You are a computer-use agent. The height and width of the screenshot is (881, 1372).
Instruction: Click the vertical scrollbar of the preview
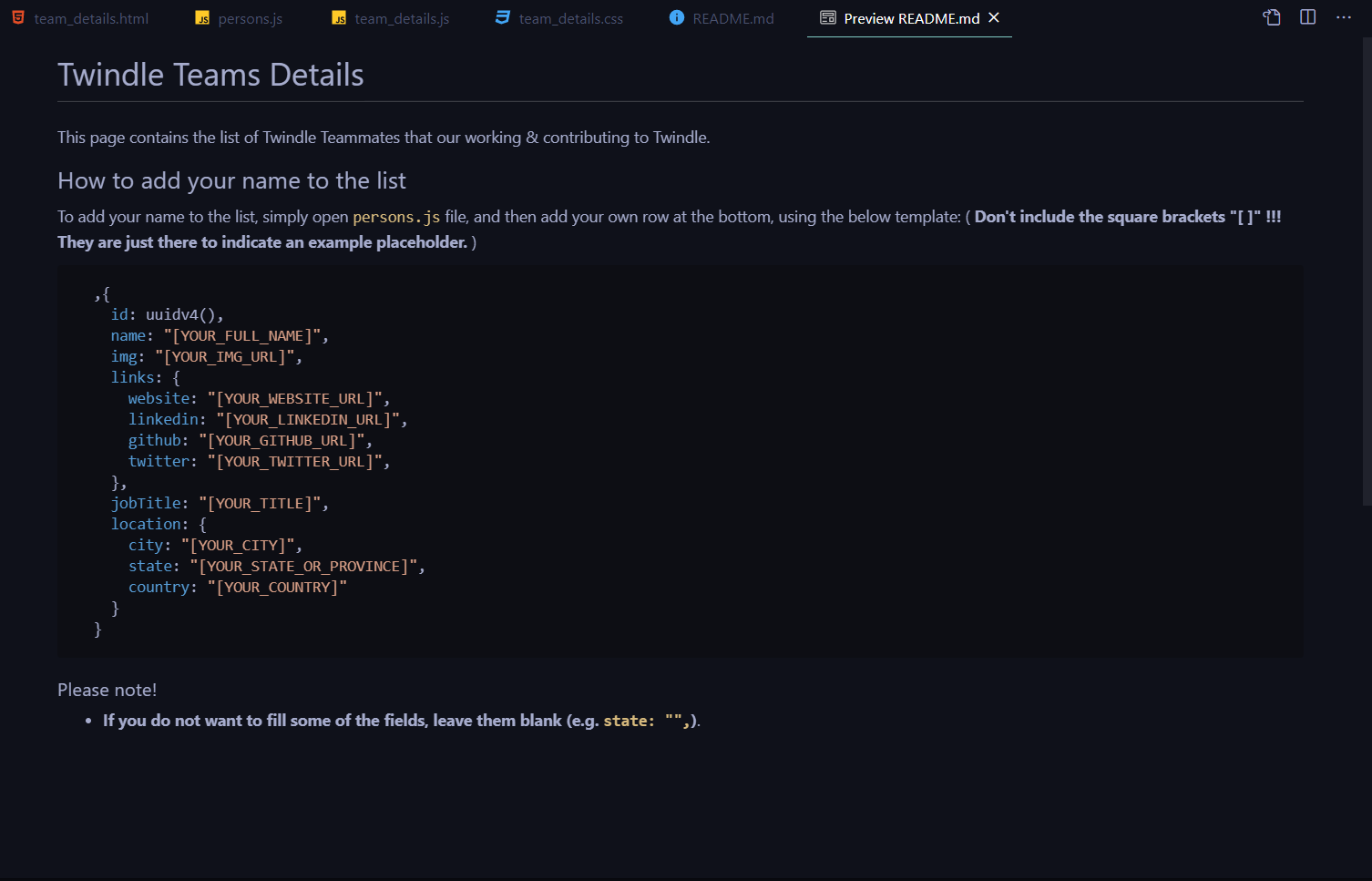1367,271
